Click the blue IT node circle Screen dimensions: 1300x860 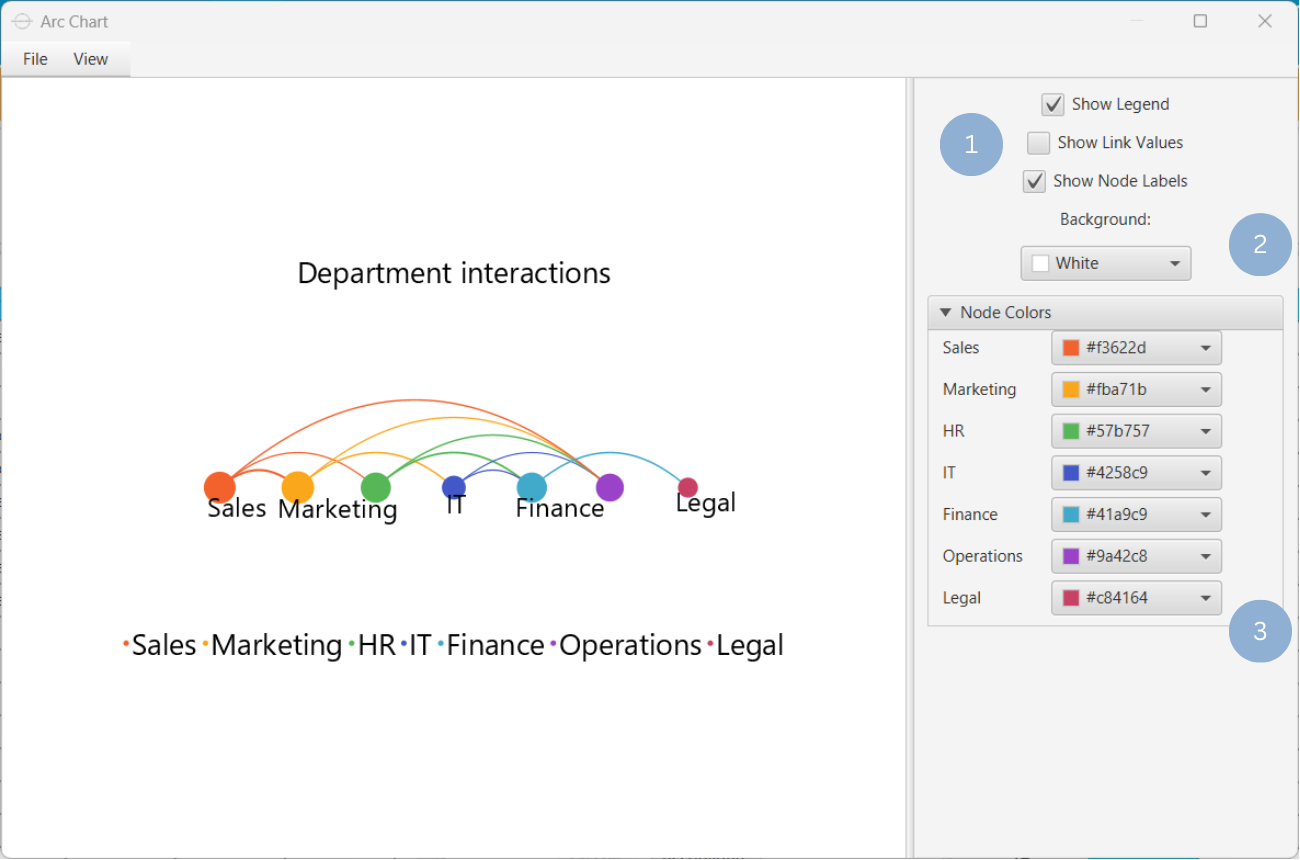454,487
